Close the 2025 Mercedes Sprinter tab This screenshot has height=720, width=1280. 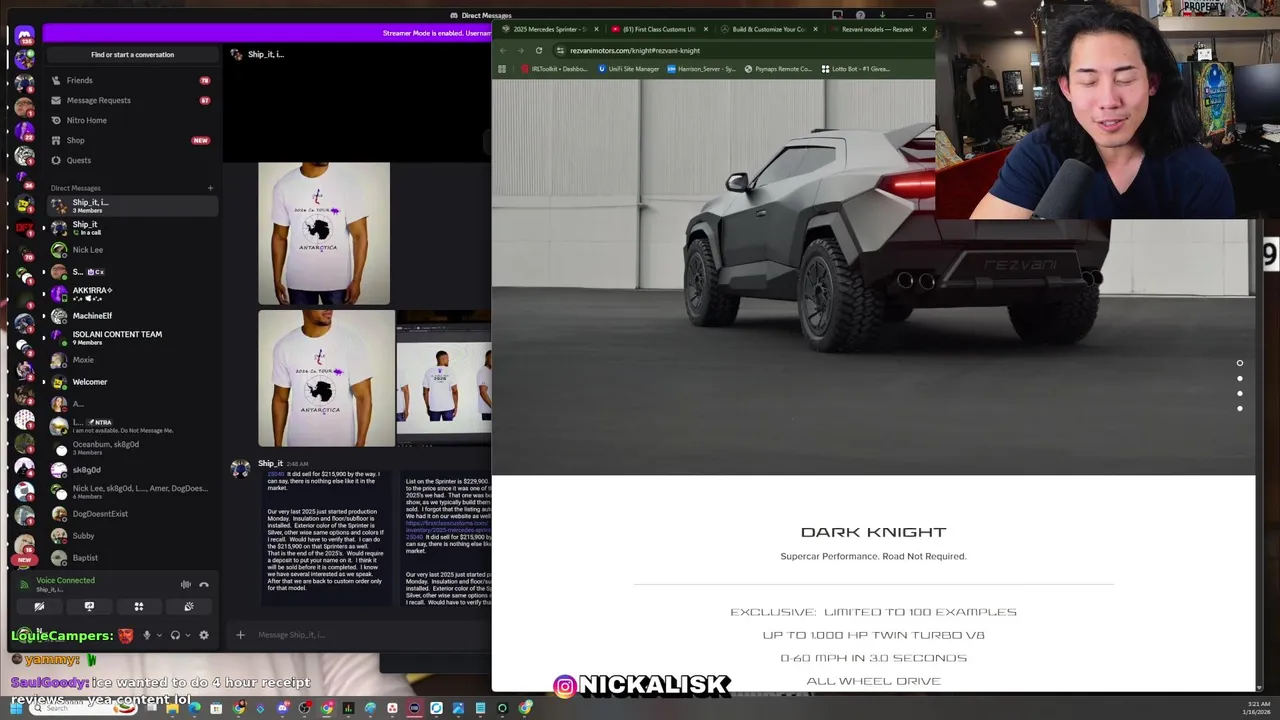(x=596, y=29)
